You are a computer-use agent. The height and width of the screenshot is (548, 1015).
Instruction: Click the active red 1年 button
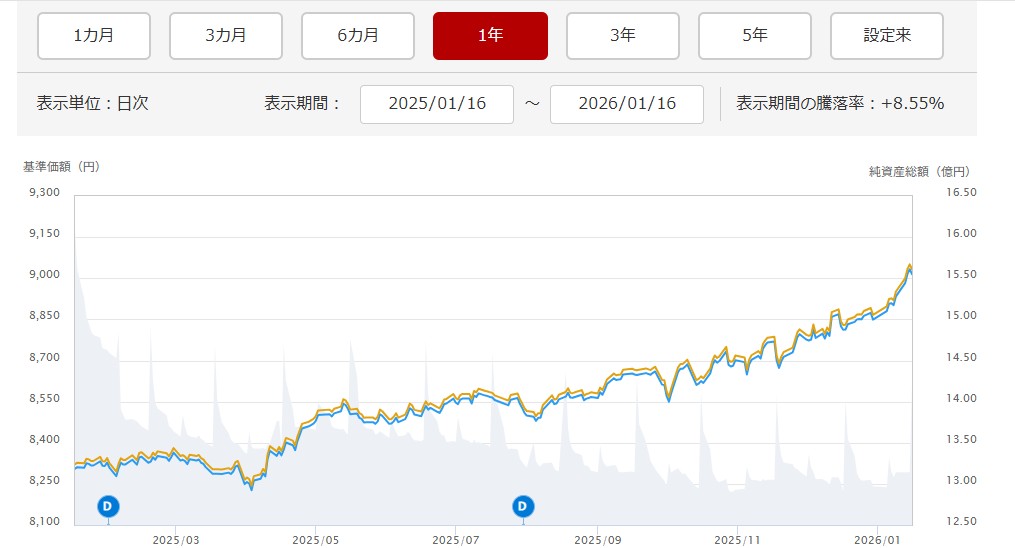pos(490,36)
